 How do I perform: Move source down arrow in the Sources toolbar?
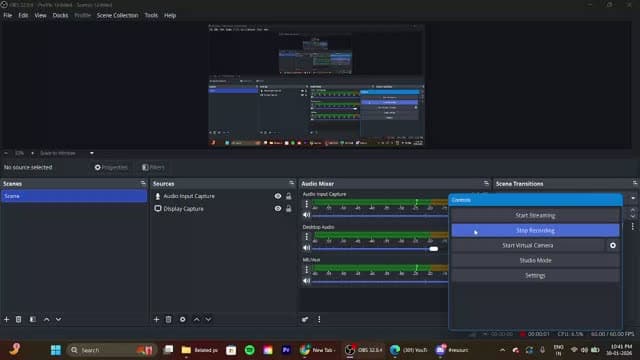click(208, 319)
